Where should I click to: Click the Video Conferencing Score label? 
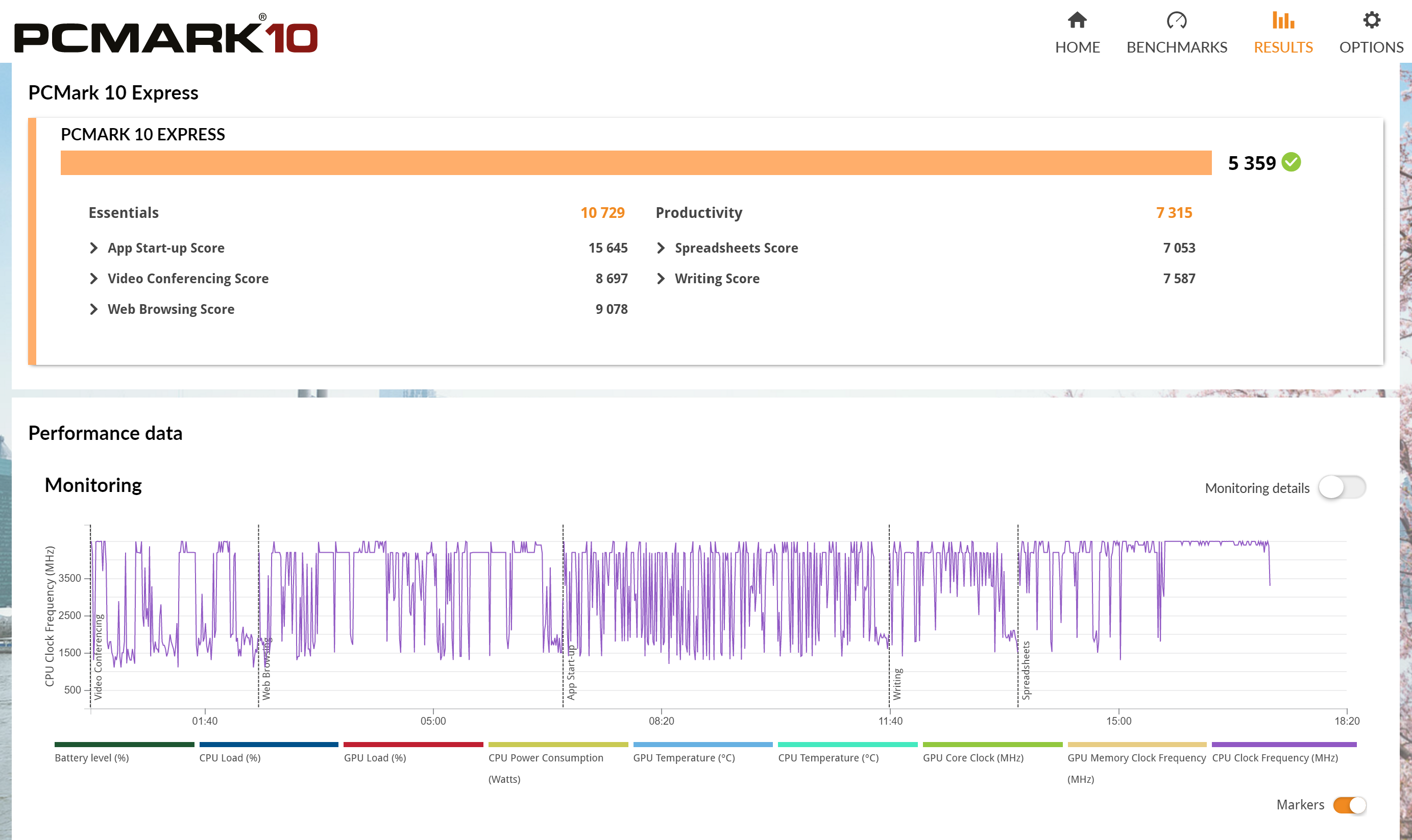click(188, 279)
